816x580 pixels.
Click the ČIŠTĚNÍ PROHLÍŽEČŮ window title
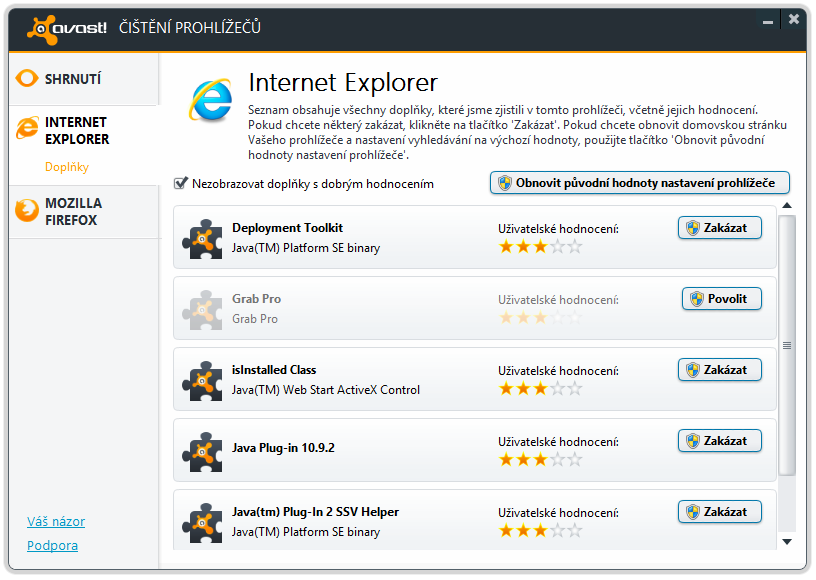190,27
